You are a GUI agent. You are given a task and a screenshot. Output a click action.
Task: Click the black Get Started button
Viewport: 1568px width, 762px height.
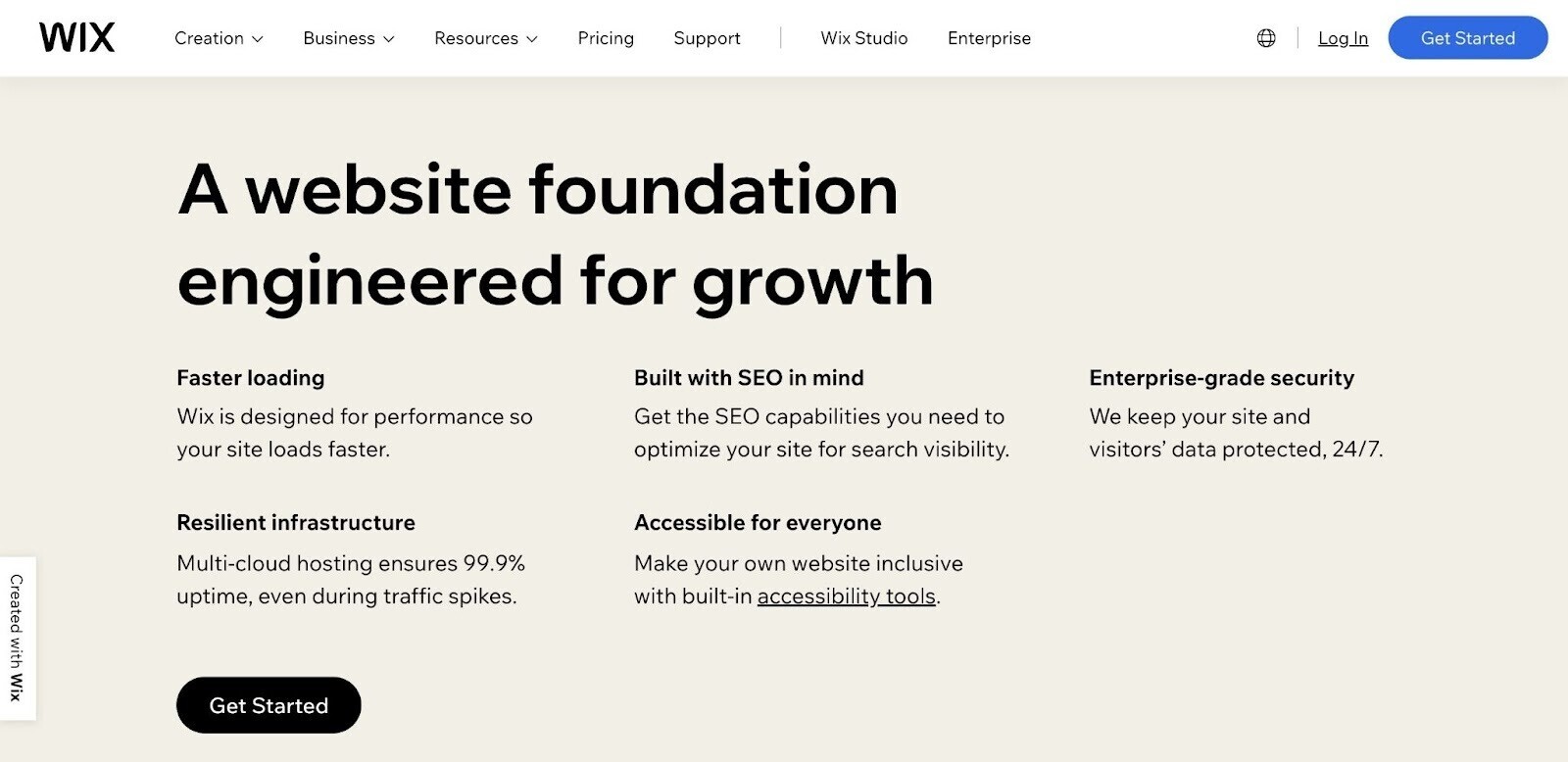click(268, 704)
